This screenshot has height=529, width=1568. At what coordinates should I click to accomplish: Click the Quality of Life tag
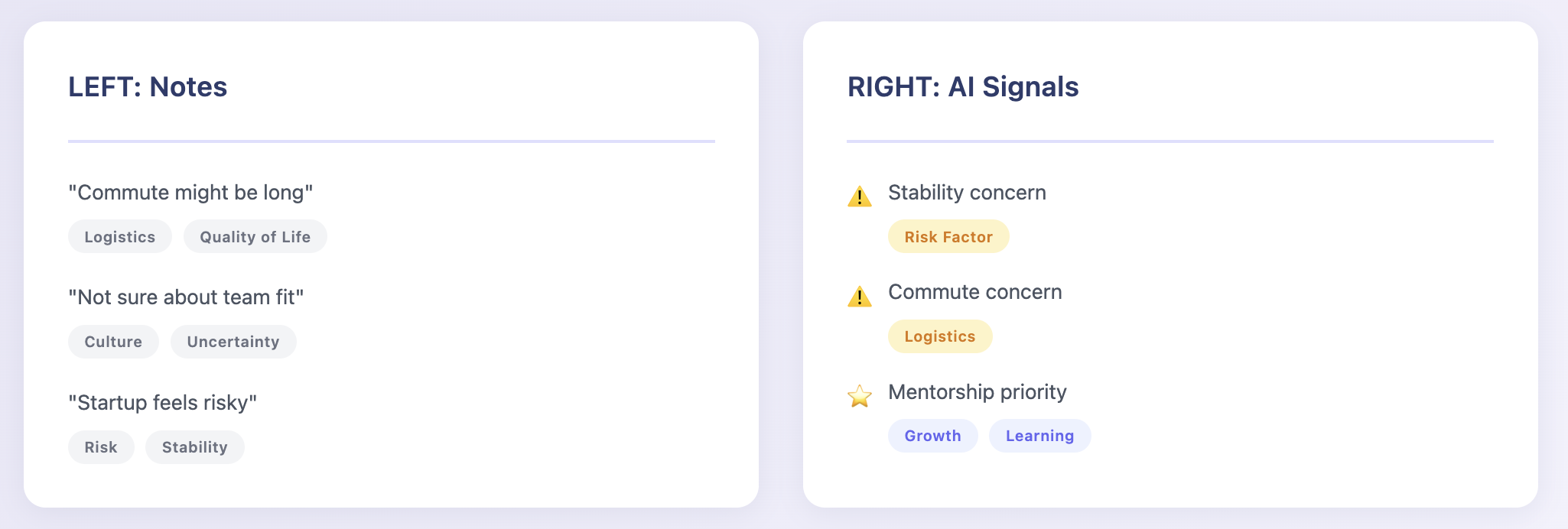(x=255, y=236)
